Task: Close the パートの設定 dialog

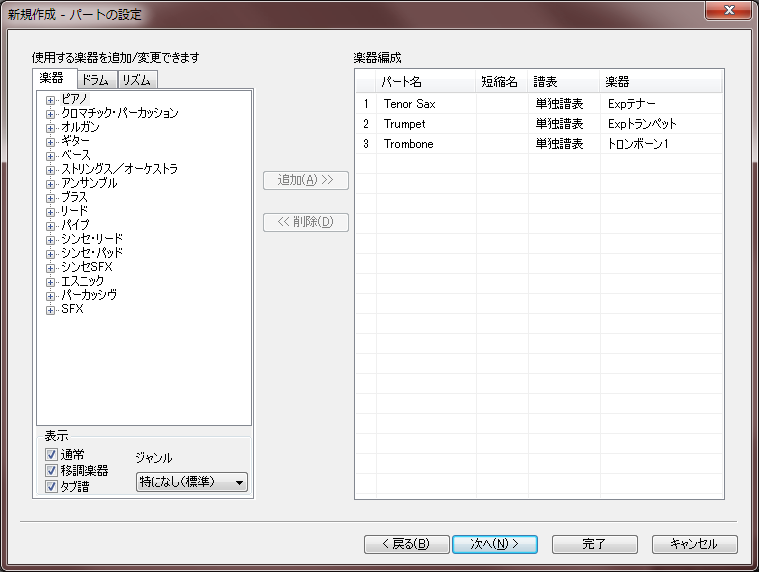Action: (x=729, y=10)
